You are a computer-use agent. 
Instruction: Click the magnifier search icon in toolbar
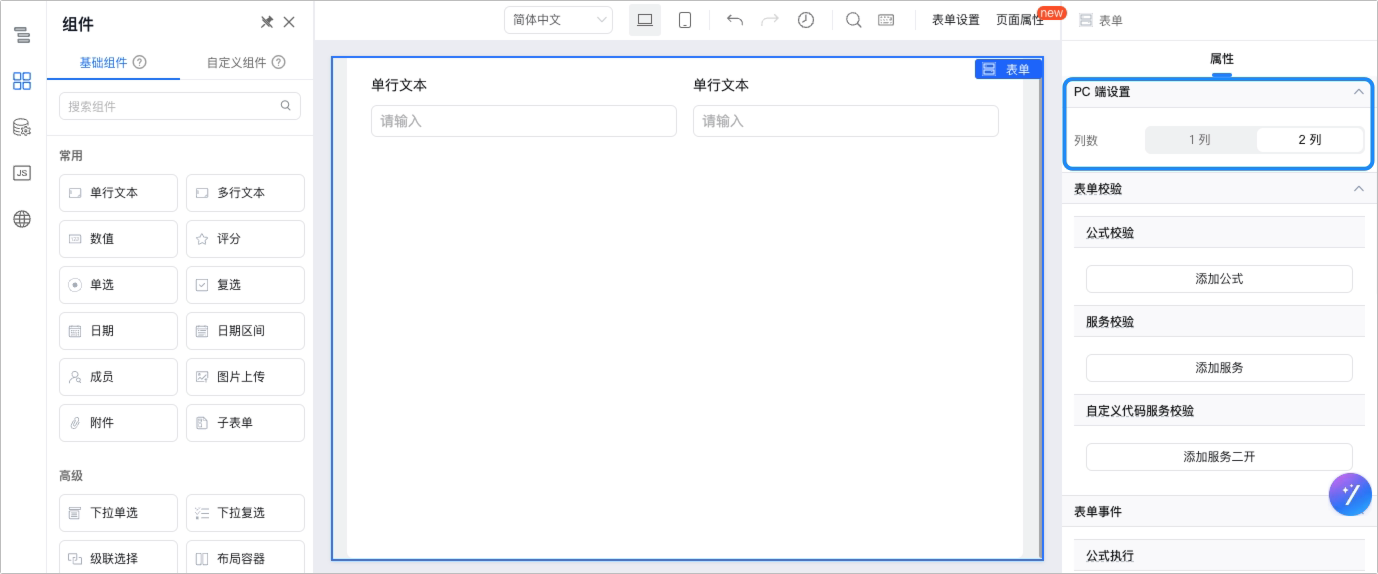[854, 20]
